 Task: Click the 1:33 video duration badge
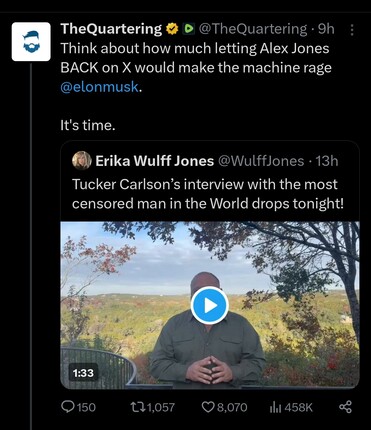tap(83, 373)
